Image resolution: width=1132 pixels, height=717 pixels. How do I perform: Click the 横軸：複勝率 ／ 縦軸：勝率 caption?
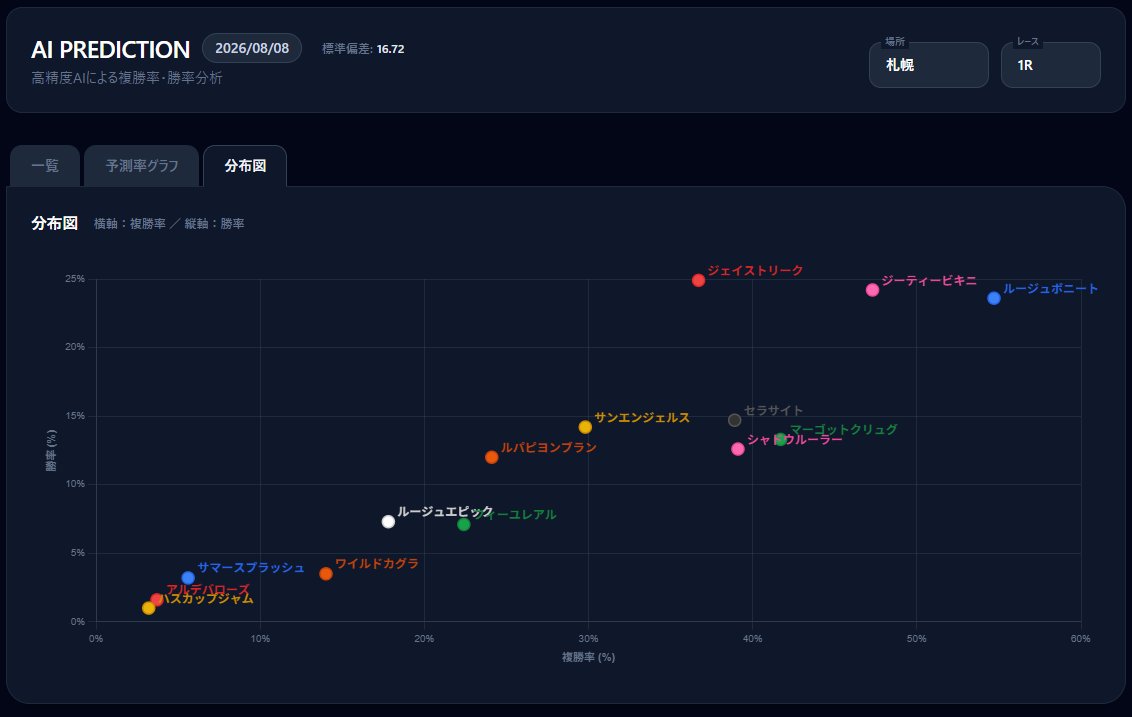169,224
